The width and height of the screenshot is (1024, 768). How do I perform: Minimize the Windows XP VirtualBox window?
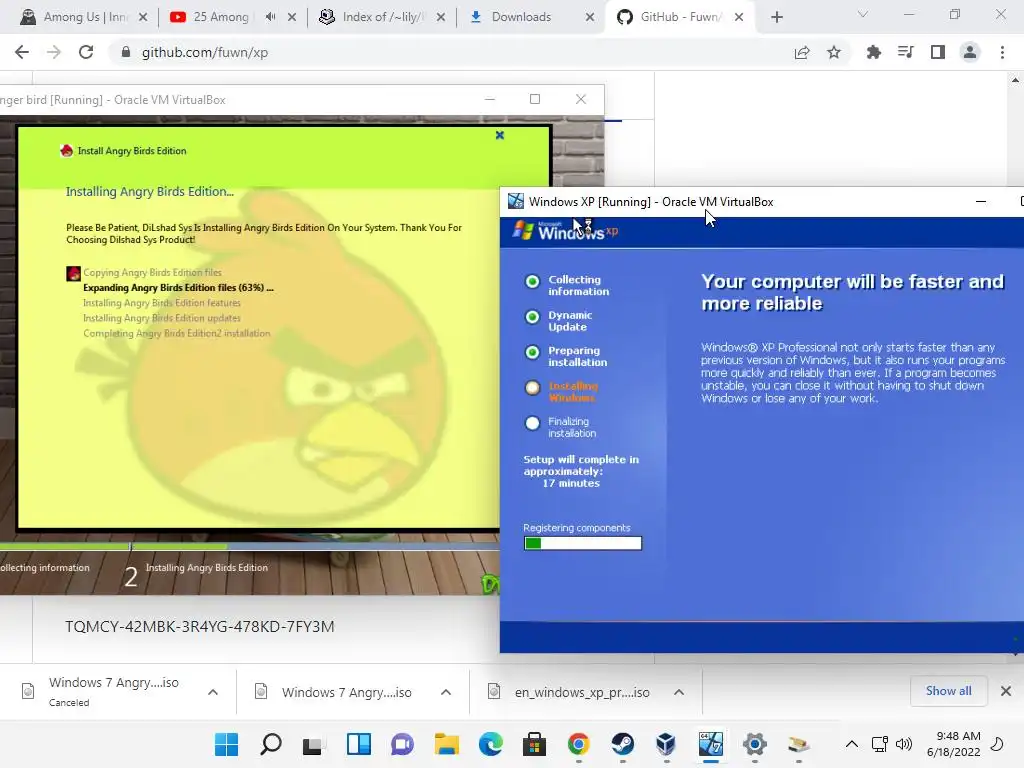980,201
